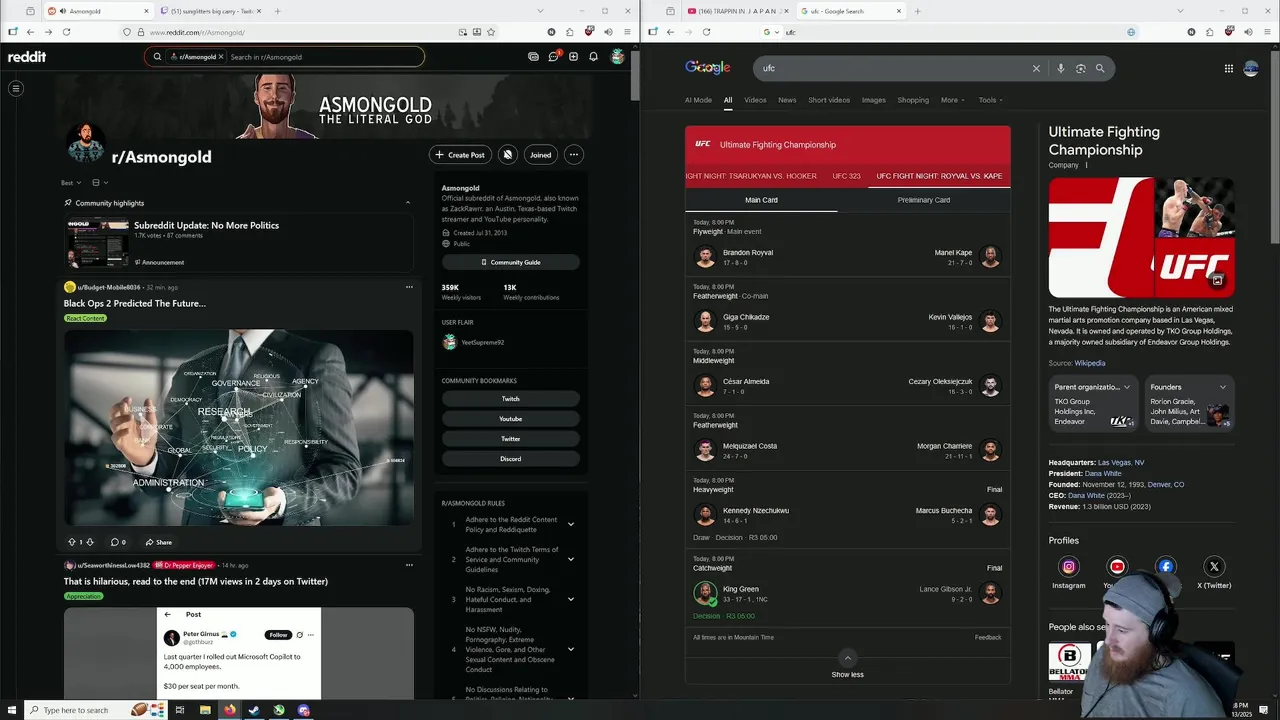
Task: Open Steam from the Windows taskbar
Action: tap(254, 710)
